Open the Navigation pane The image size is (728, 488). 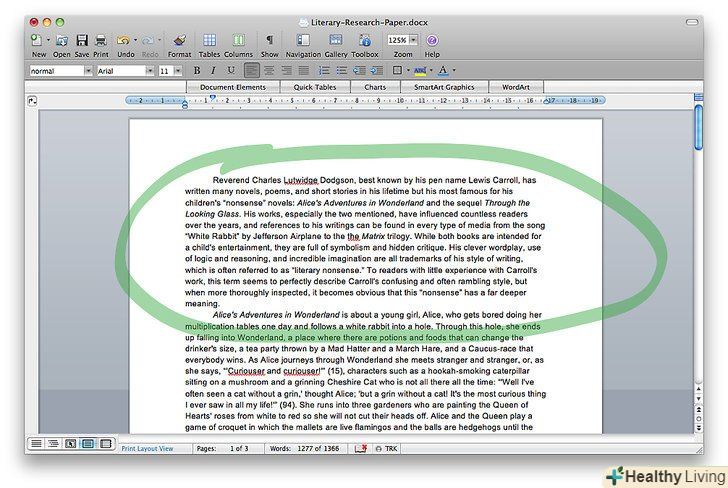pyautogui.click(x=303, y=40)
